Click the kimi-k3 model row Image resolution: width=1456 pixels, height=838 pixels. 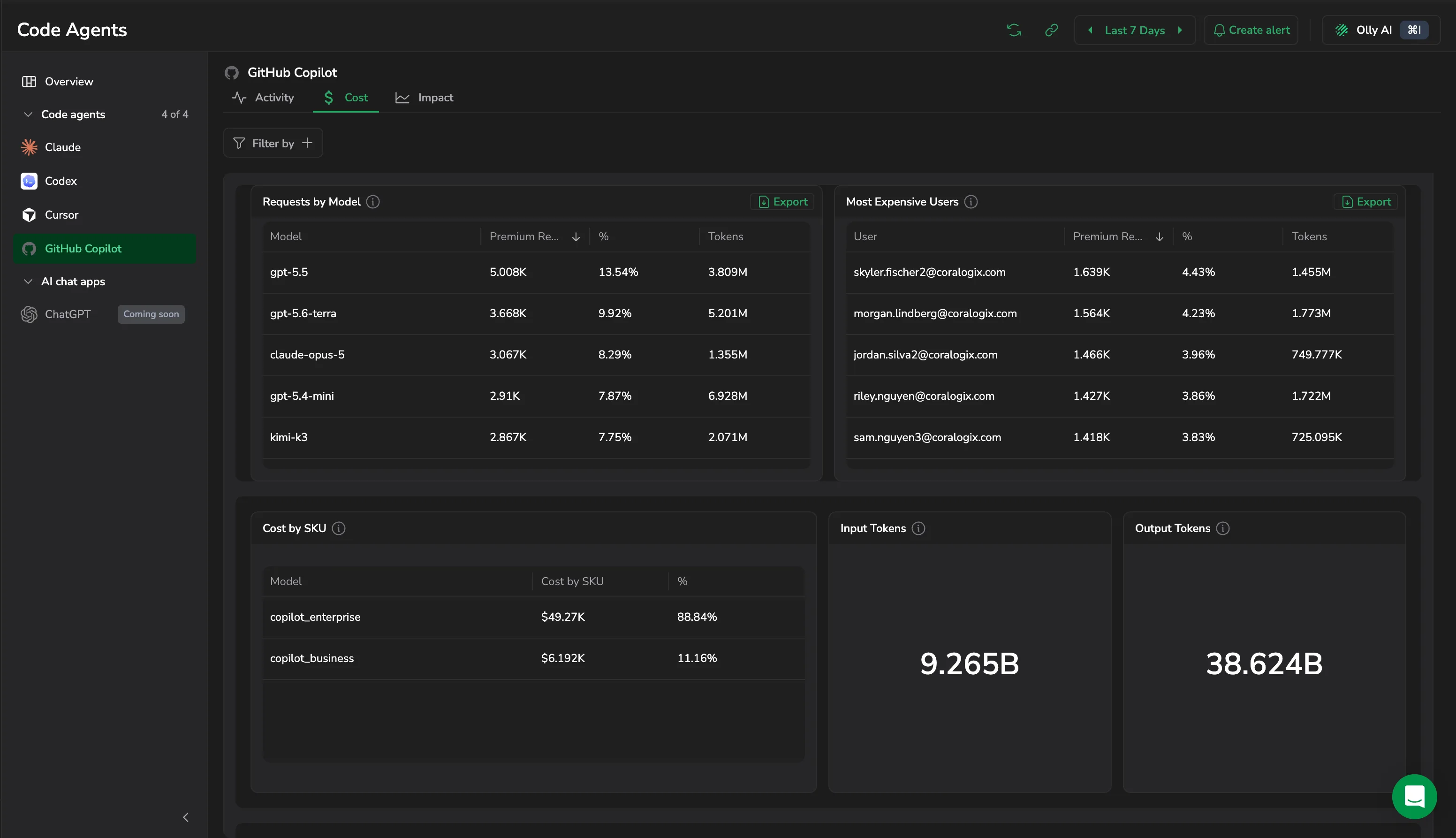tap(536, 437)
